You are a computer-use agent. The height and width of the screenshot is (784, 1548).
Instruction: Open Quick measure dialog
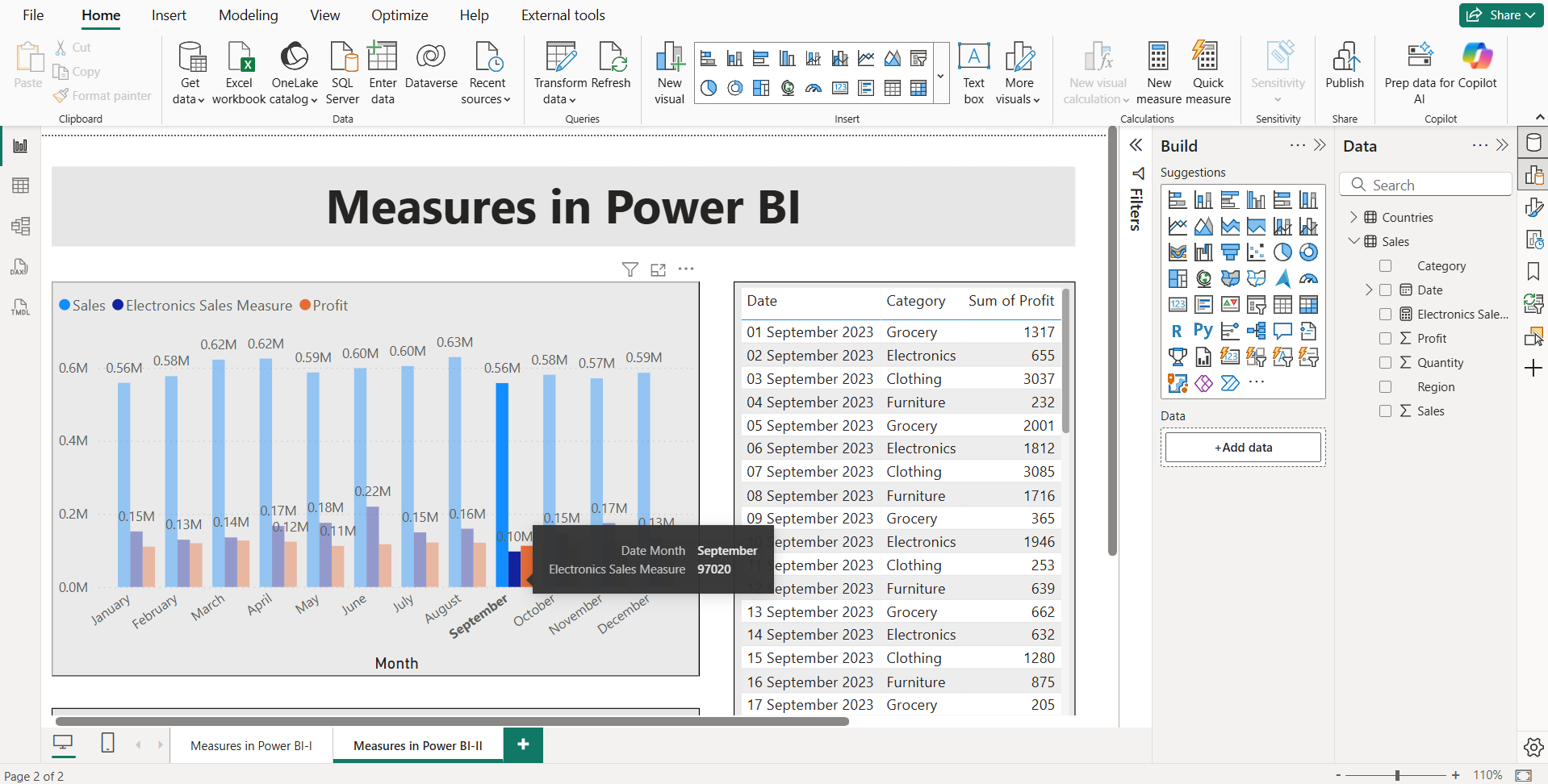coord(1207,71)
